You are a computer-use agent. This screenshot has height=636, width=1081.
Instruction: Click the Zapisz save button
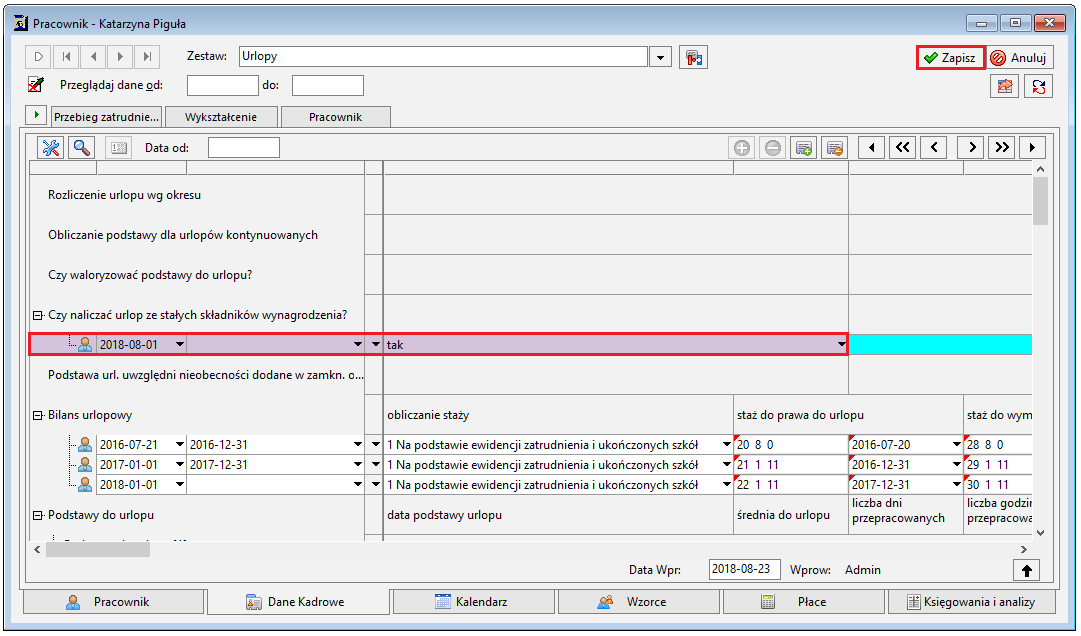[950, 58]
